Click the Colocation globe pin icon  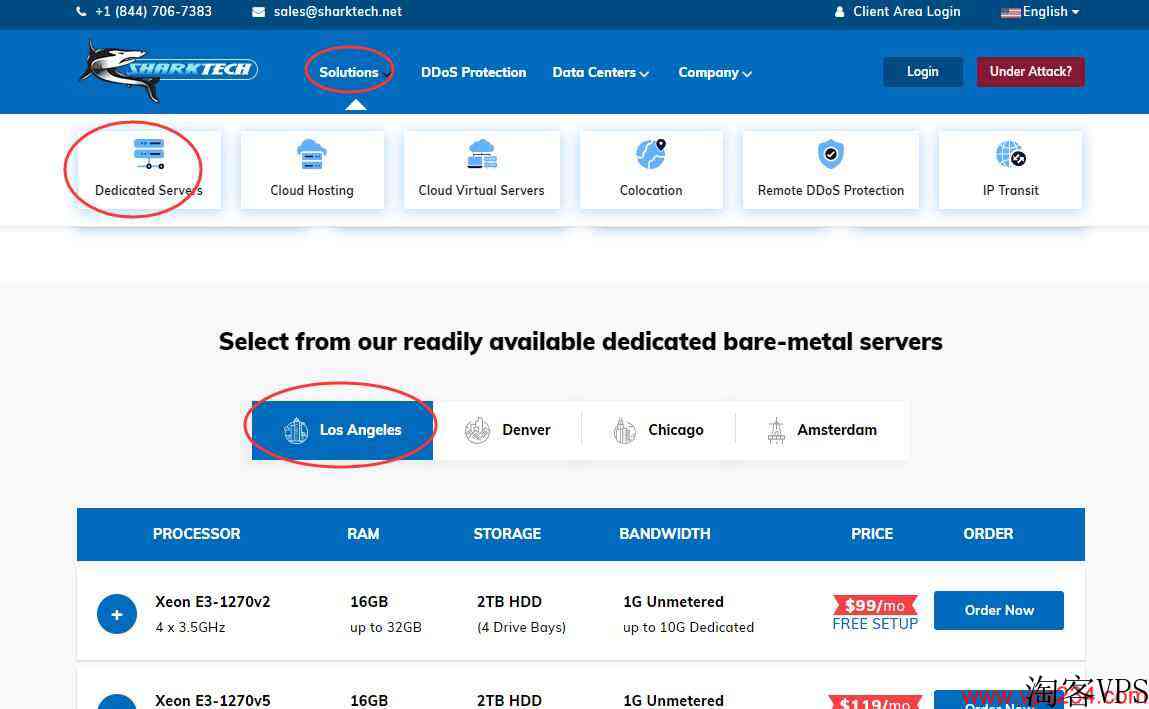coord(651,154)
